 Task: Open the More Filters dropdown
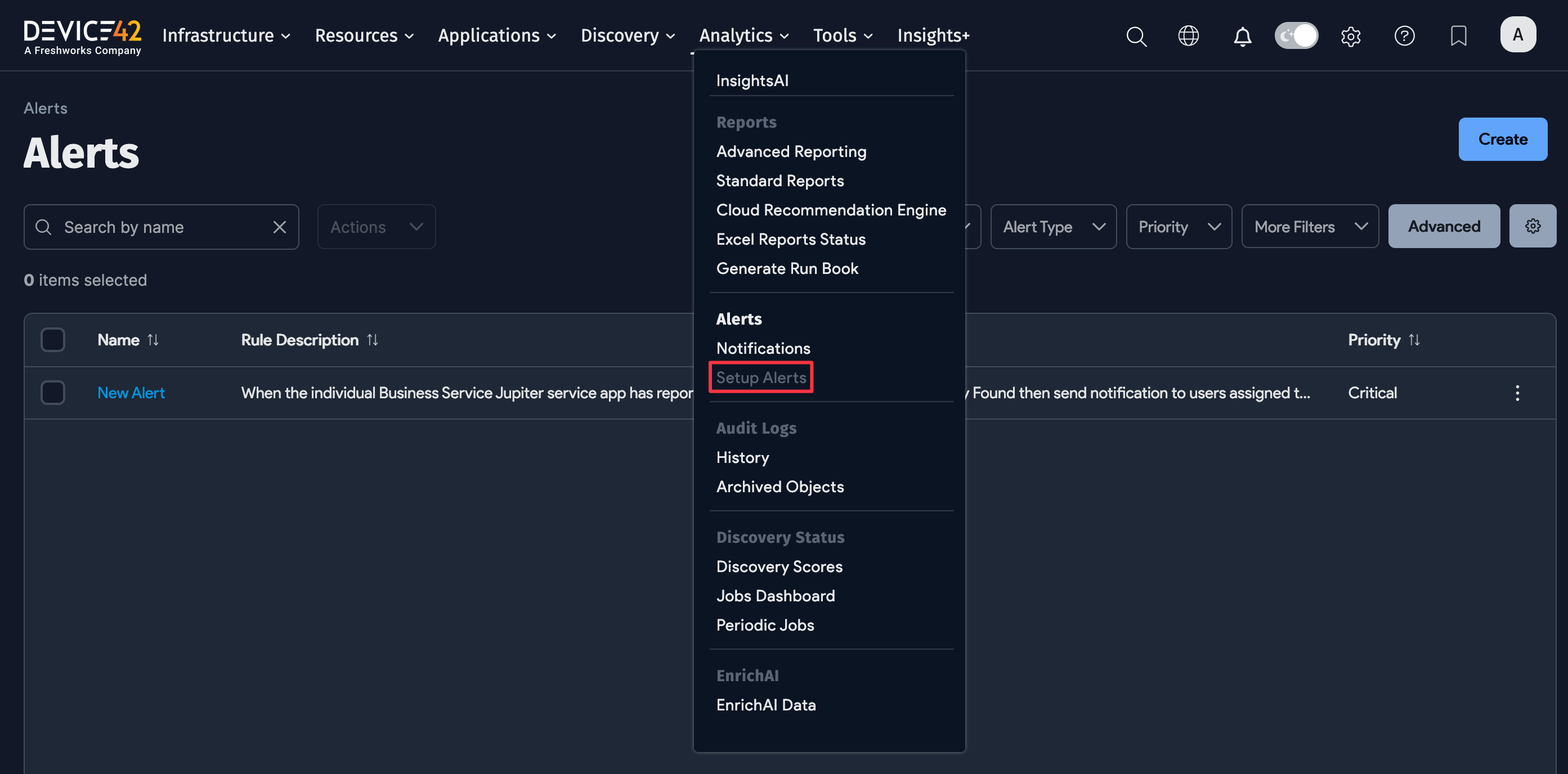pos(1310,226)
